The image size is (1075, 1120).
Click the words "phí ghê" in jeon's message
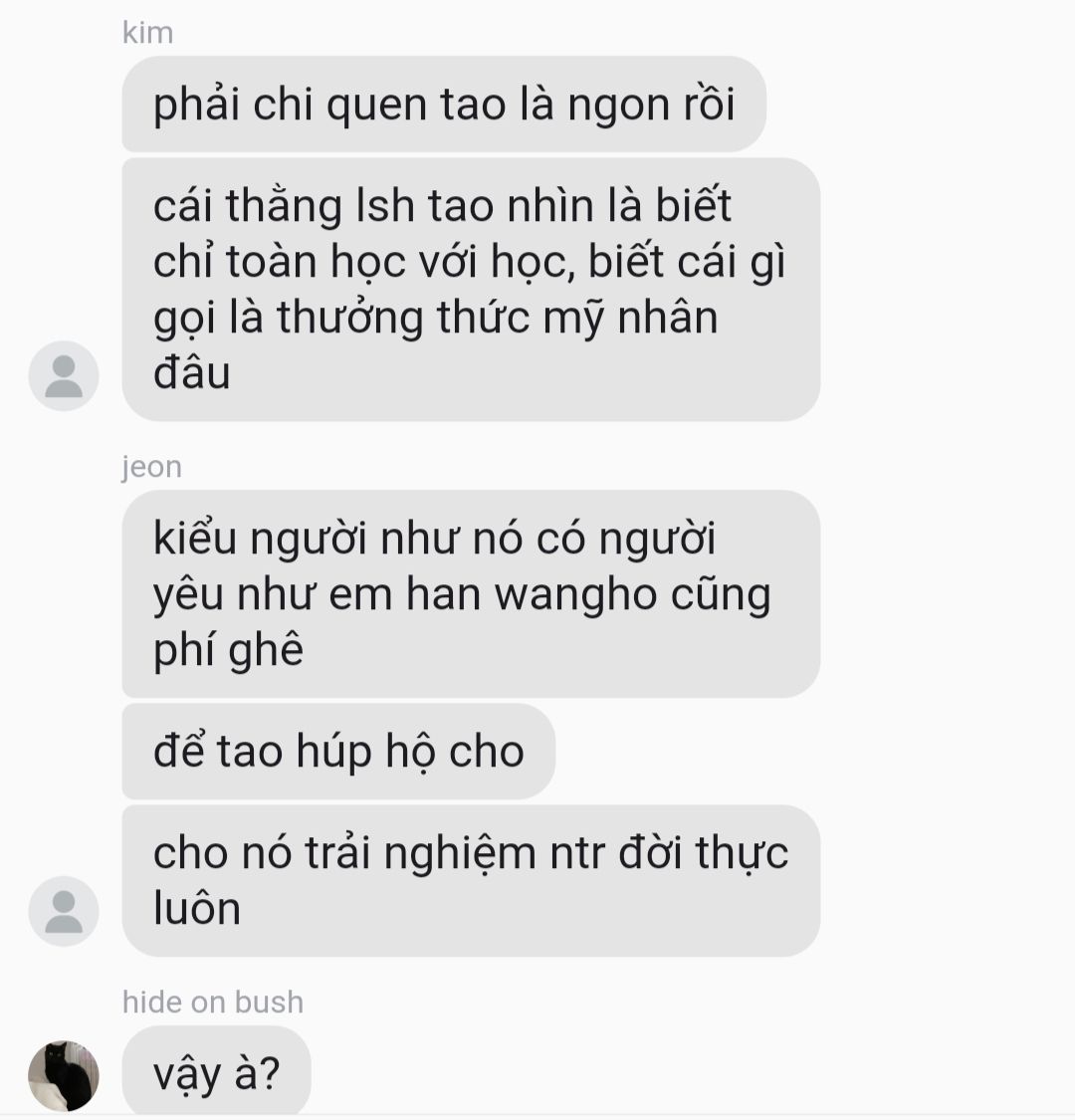pyautogui.click(x=228, y=651)
